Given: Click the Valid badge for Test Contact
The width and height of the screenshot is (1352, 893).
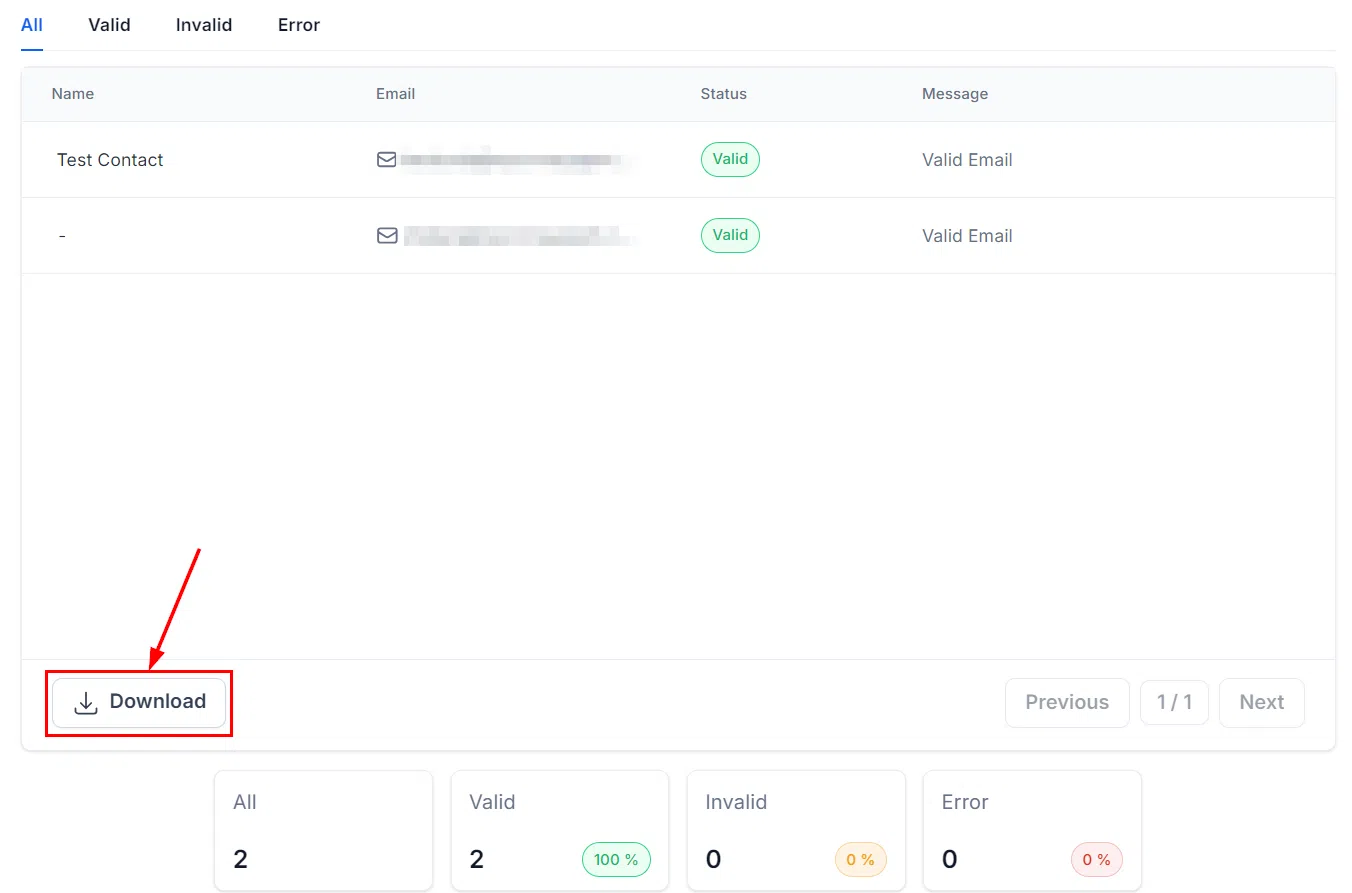Looking at the screenshot, I should coord(730,159).
